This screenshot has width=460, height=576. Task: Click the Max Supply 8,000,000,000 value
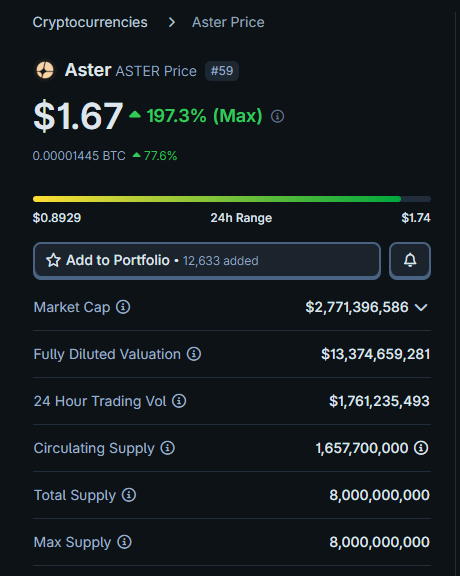coord(380,542)
